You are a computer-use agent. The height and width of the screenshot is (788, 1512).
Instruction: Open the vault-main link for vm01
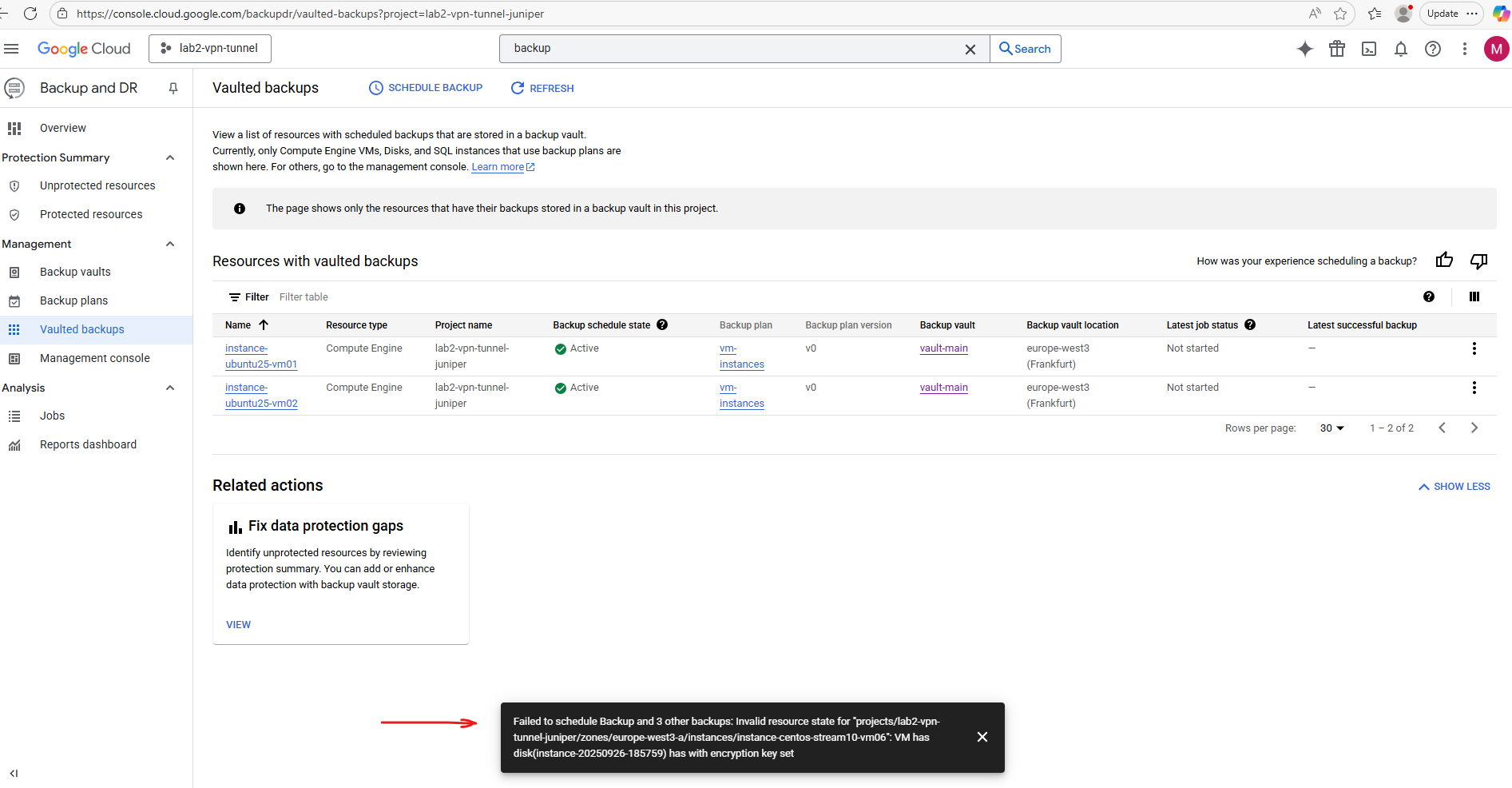tap(943, 348)
